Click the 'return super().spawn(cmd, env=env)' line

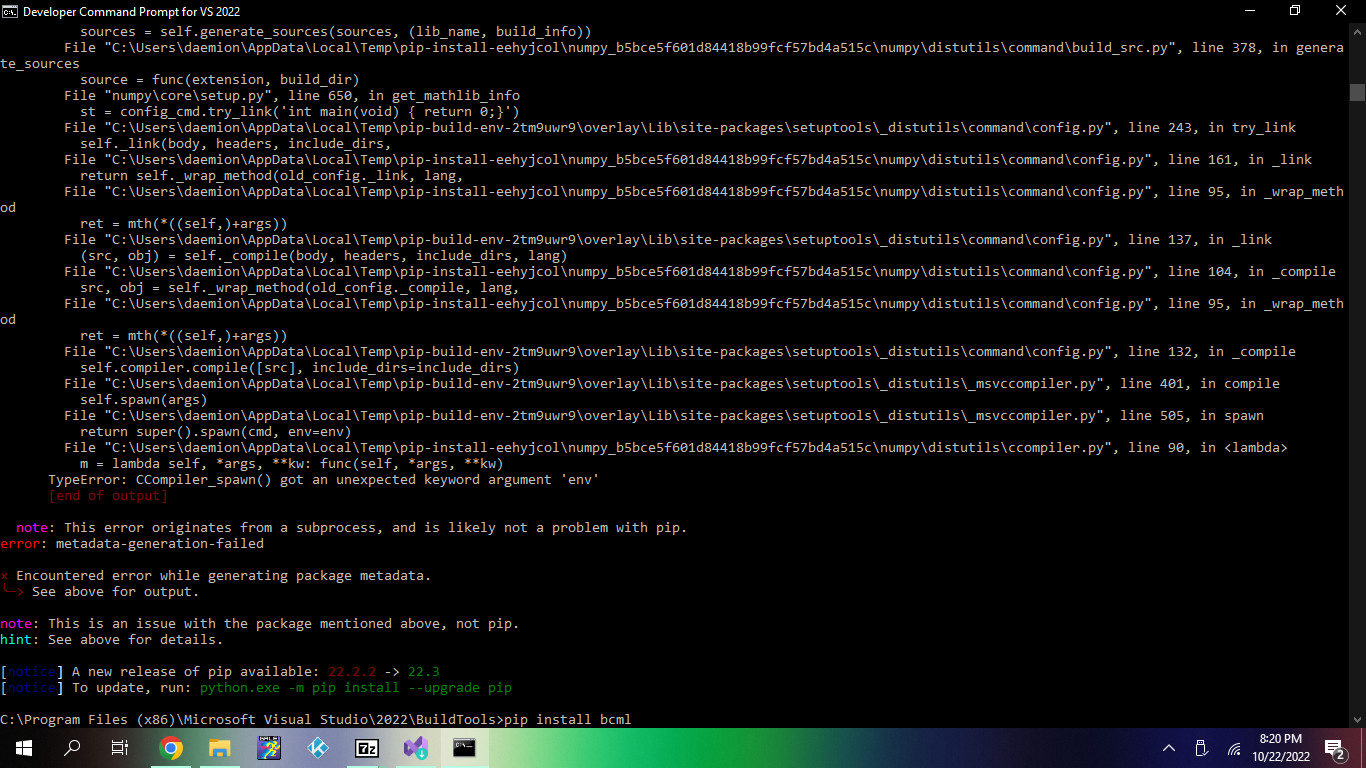(x=216, y=432)
